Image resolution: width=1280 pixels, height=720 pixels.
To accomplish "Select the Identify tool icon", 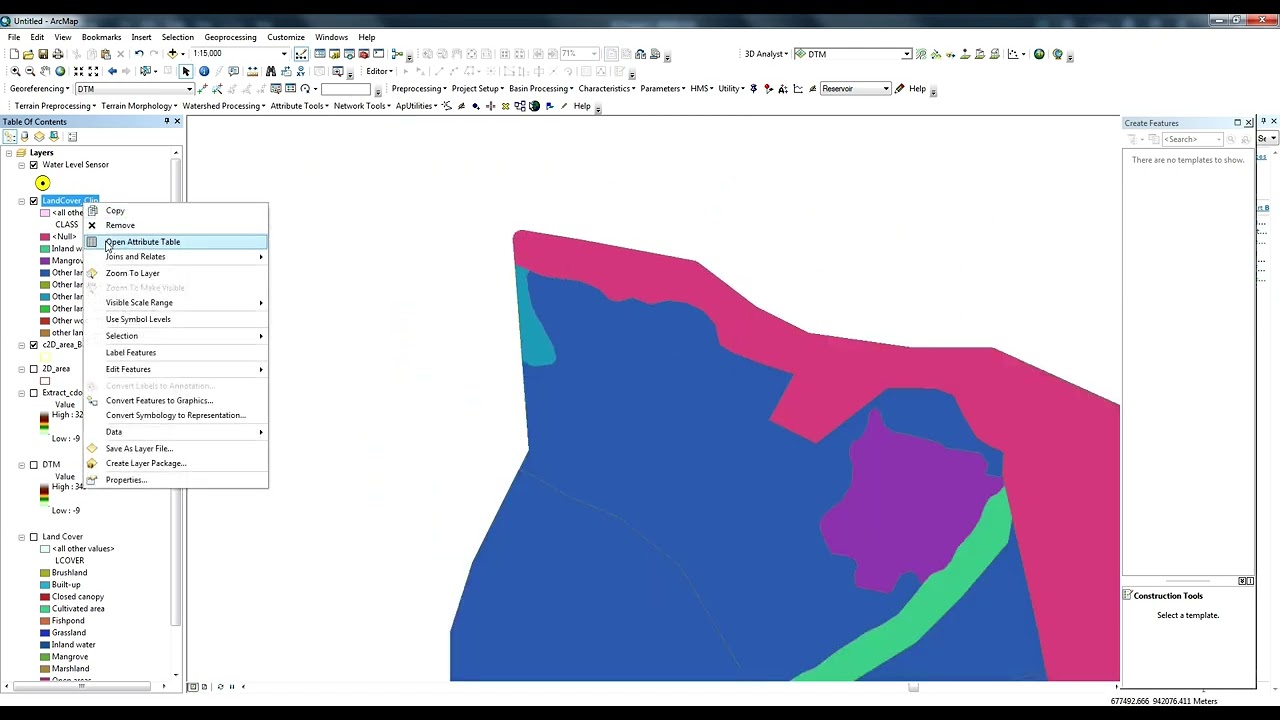I will (x=204, y=71).
